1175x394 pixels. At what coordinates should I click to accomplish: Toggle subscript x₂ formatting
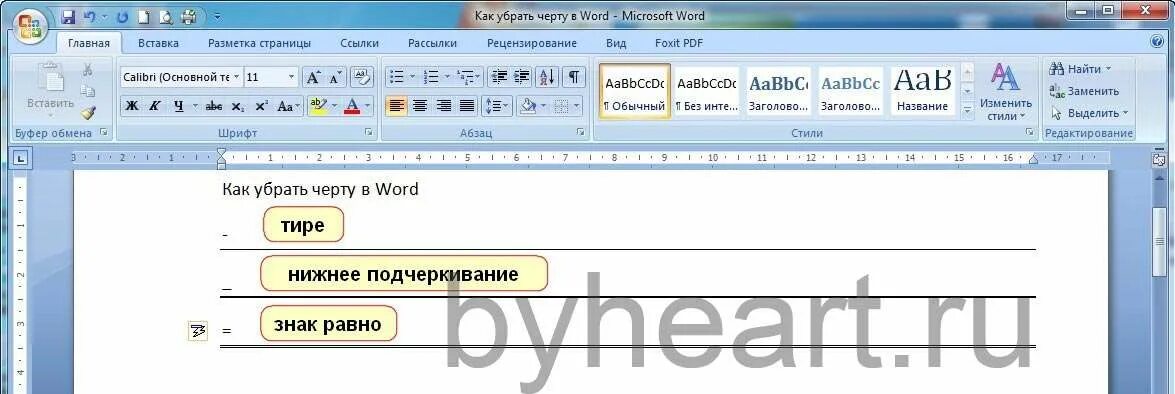point(238,106)
